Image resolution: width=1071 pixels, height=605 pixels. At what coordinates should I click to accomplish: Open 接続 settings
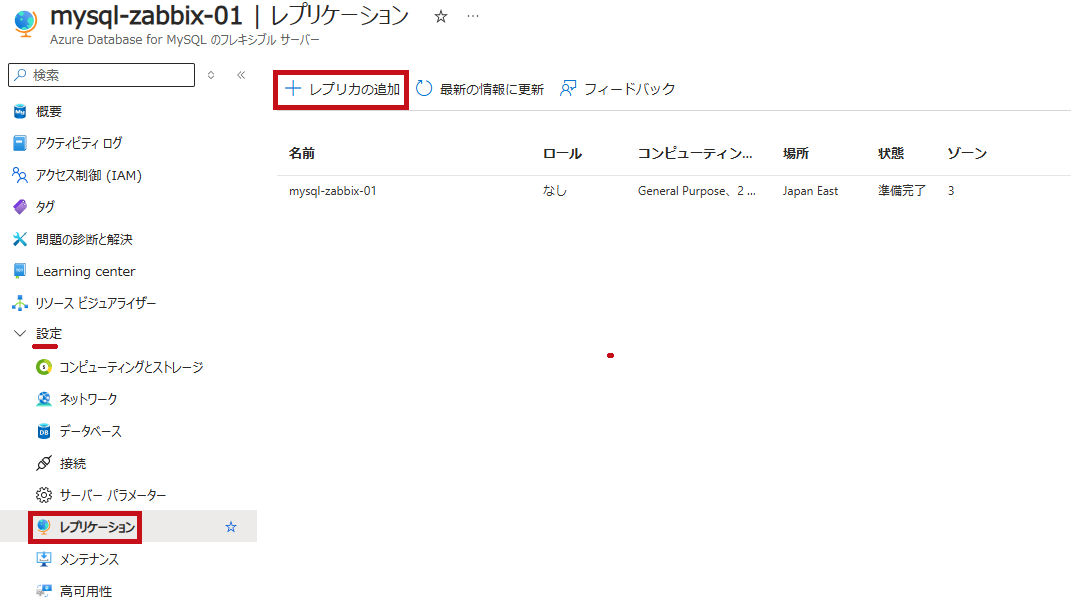coord(61,463)
